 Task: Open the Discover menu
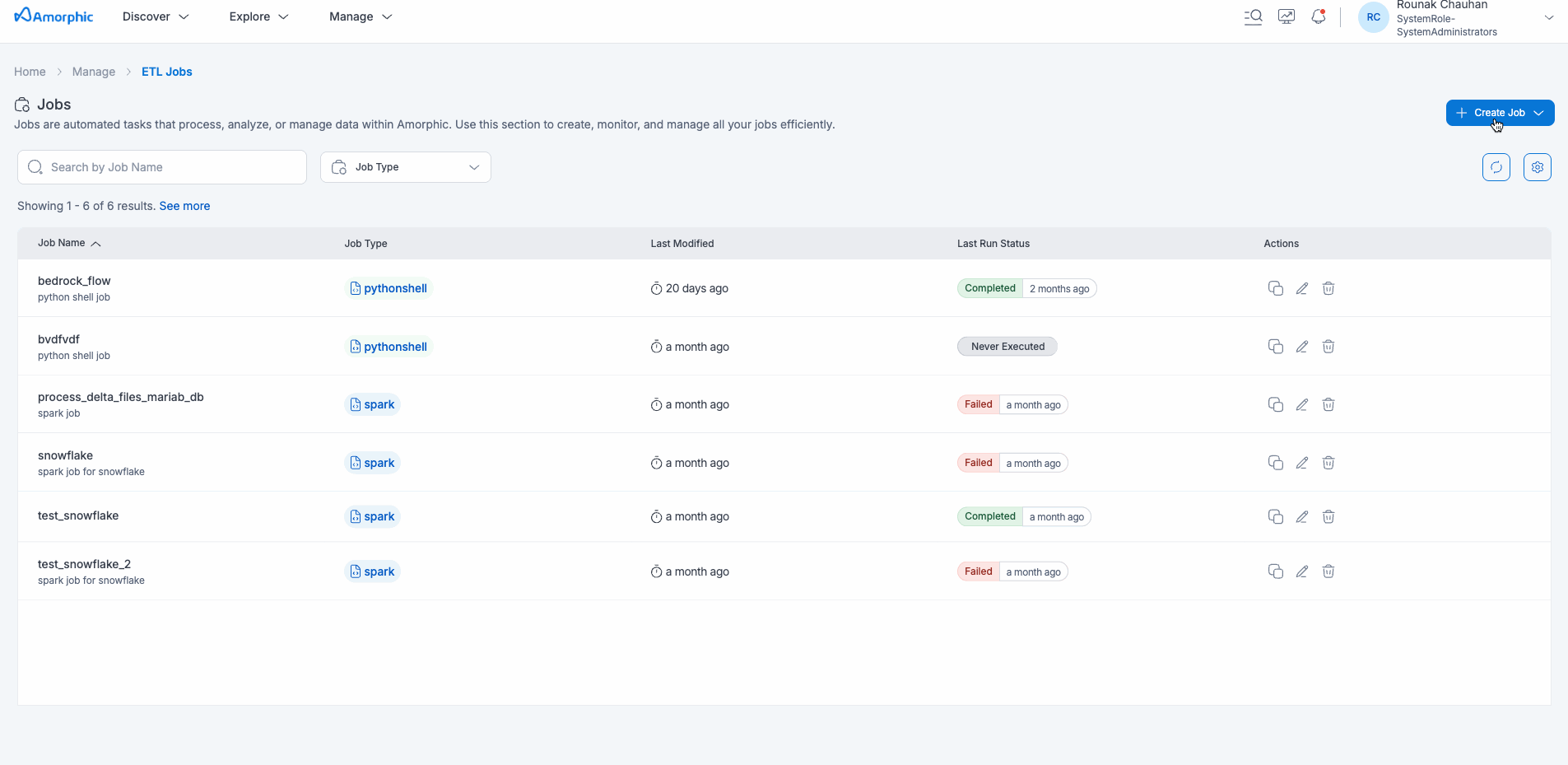pos(156,16)
